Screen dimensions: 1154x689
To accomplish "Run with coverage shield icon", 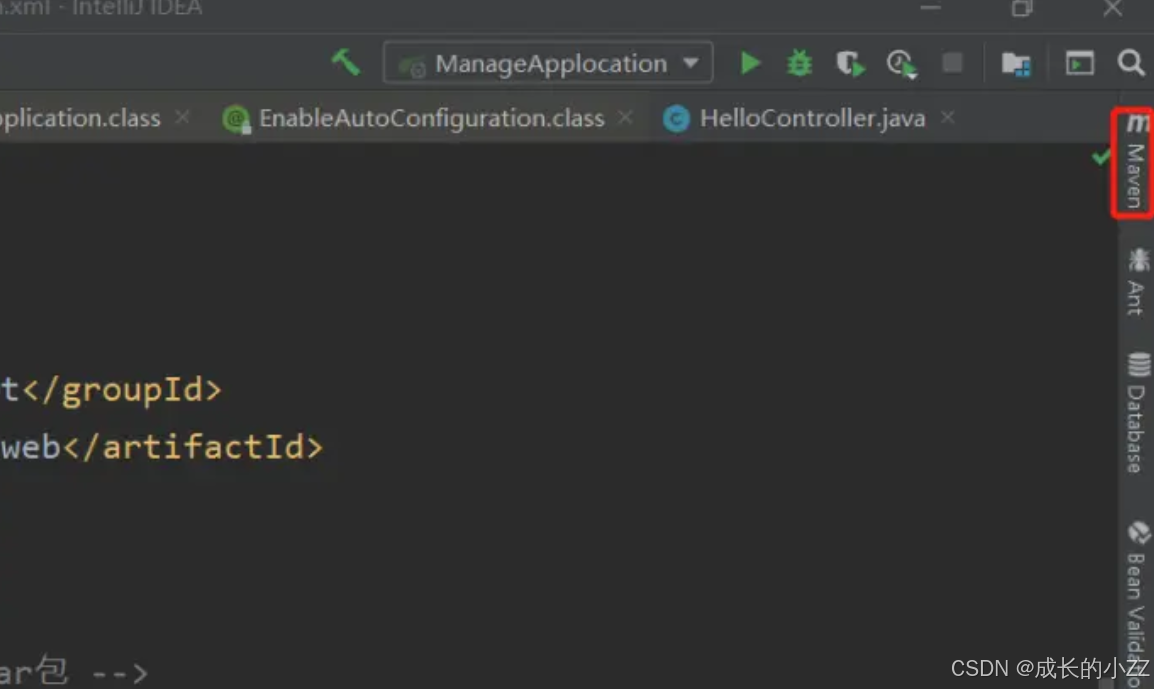I will coord(850,63).
